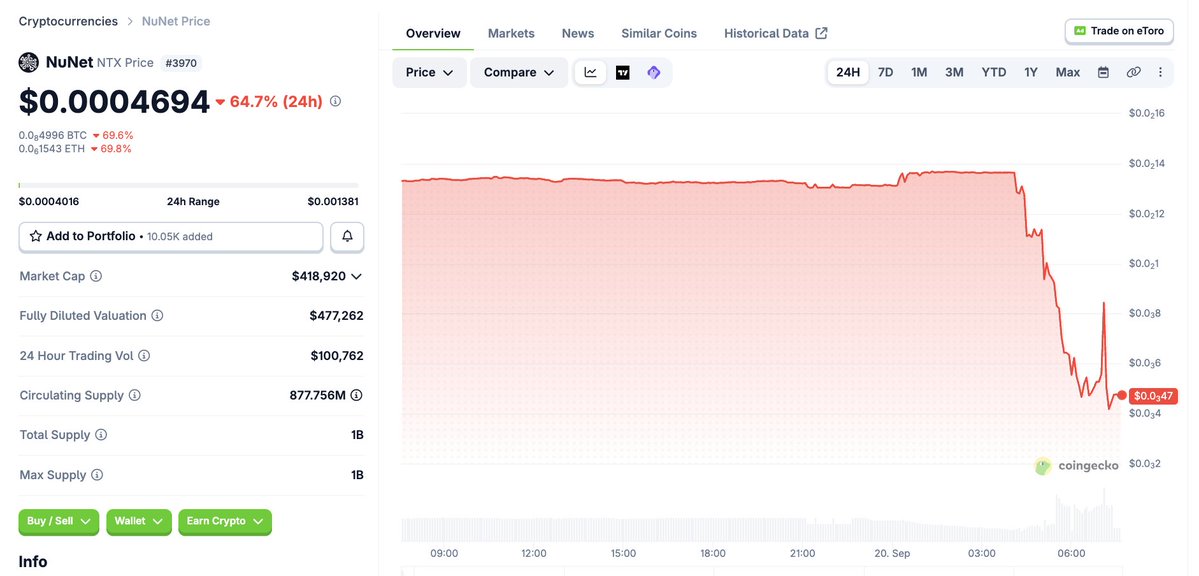Show Market Cap info tooltip icon
Image resolution: width=1199 pixels, height=576 pixels.
96,276
